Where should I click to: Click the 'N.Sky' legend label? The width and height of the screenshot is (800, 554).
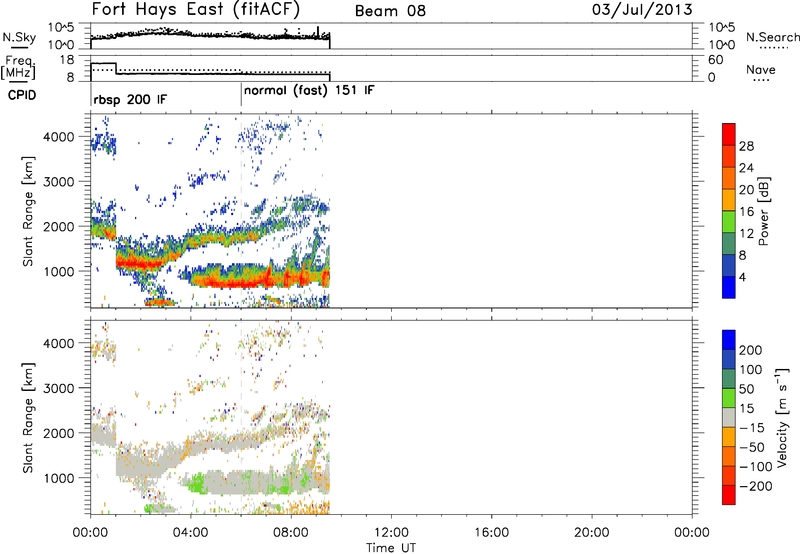(x=19, y=37)
